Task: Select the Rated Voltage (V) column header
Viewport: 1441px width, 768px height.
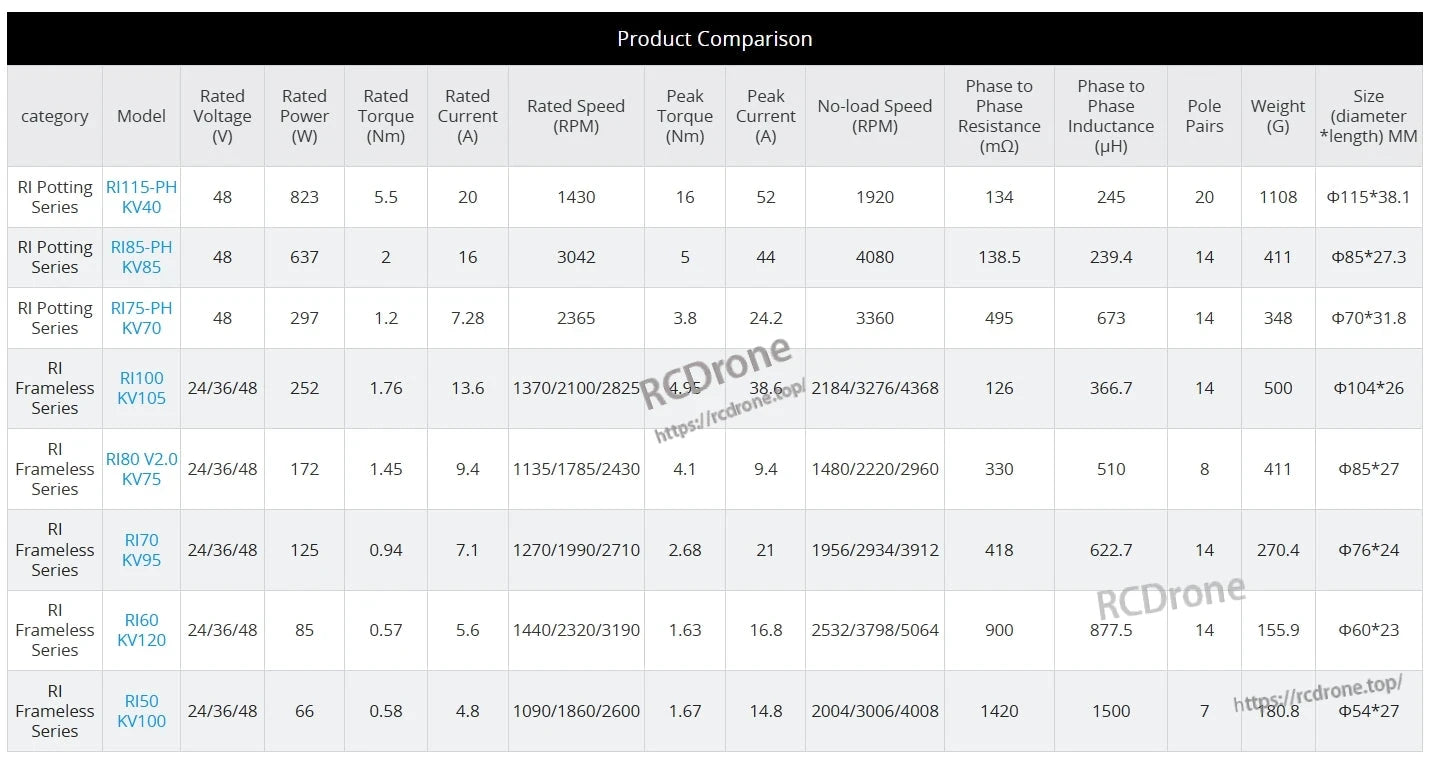Action: pos(222,116)
